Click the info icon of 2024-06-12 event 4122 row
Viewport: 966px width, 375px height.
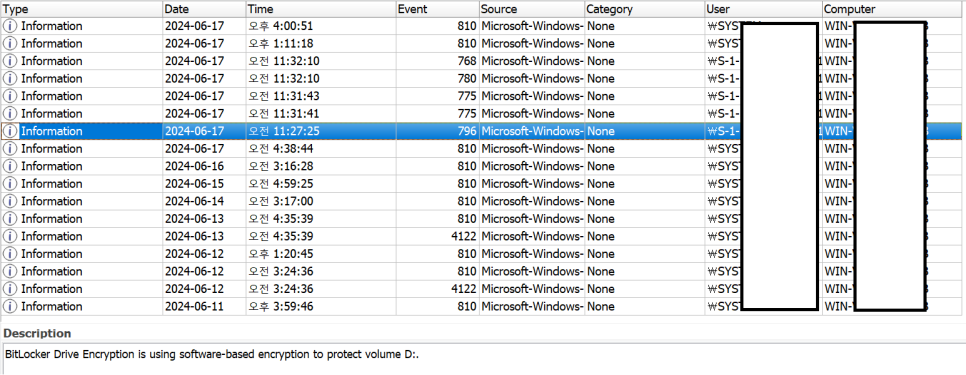[10, 289]
